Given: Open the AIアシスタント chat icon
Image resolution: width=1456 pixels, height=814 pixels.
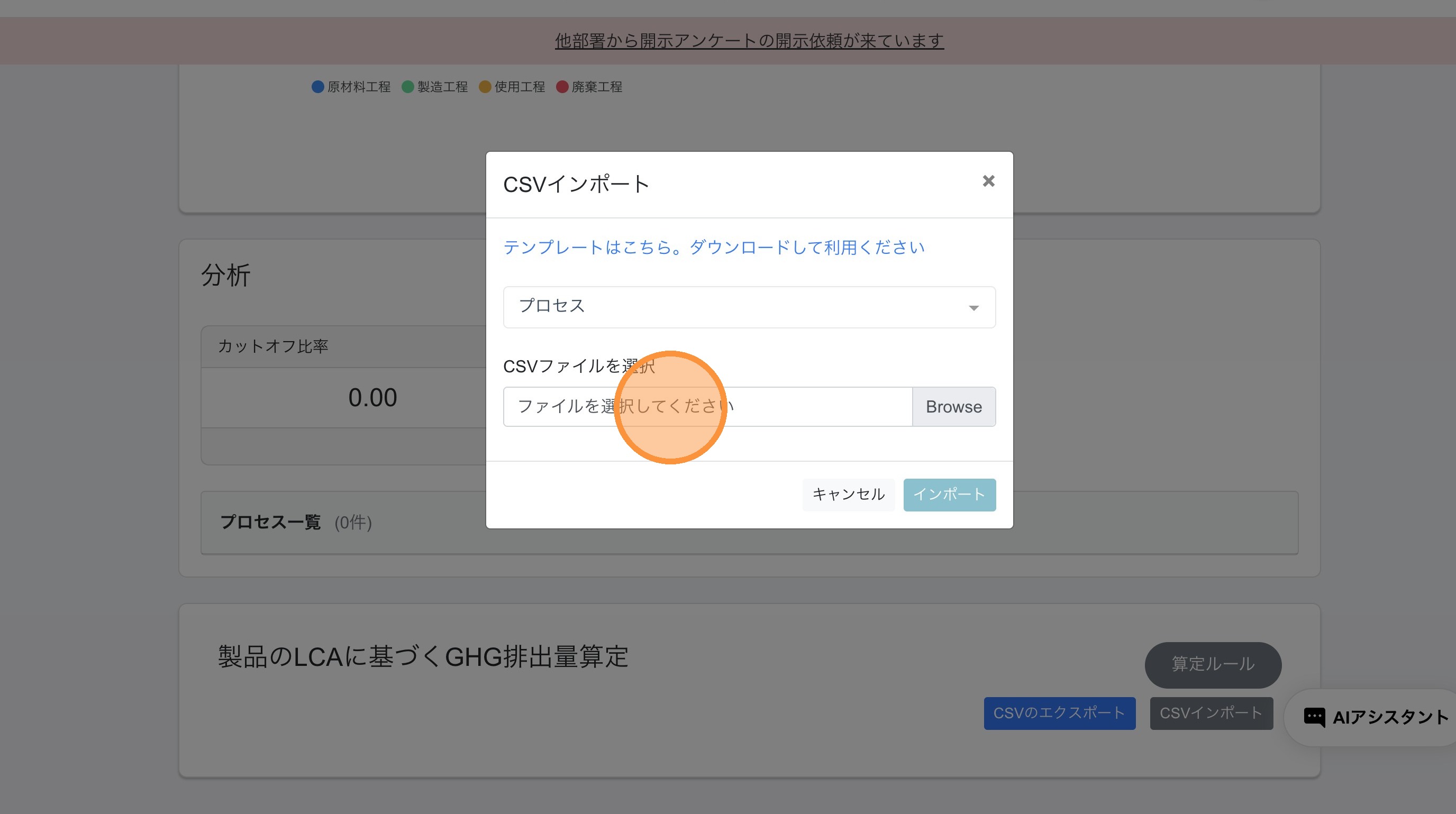Looking at the screenshot, I should (x=1314, y=717).
